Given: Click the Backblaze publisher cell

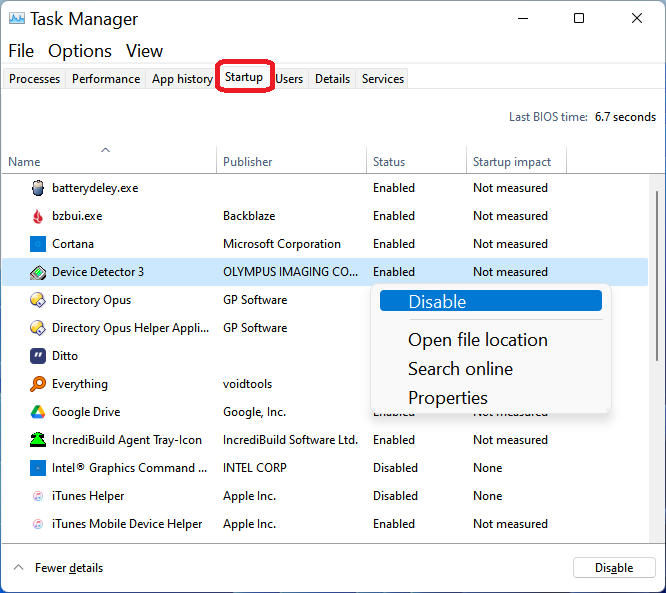Looking at the screenshot, I should (x=249, y=216).
